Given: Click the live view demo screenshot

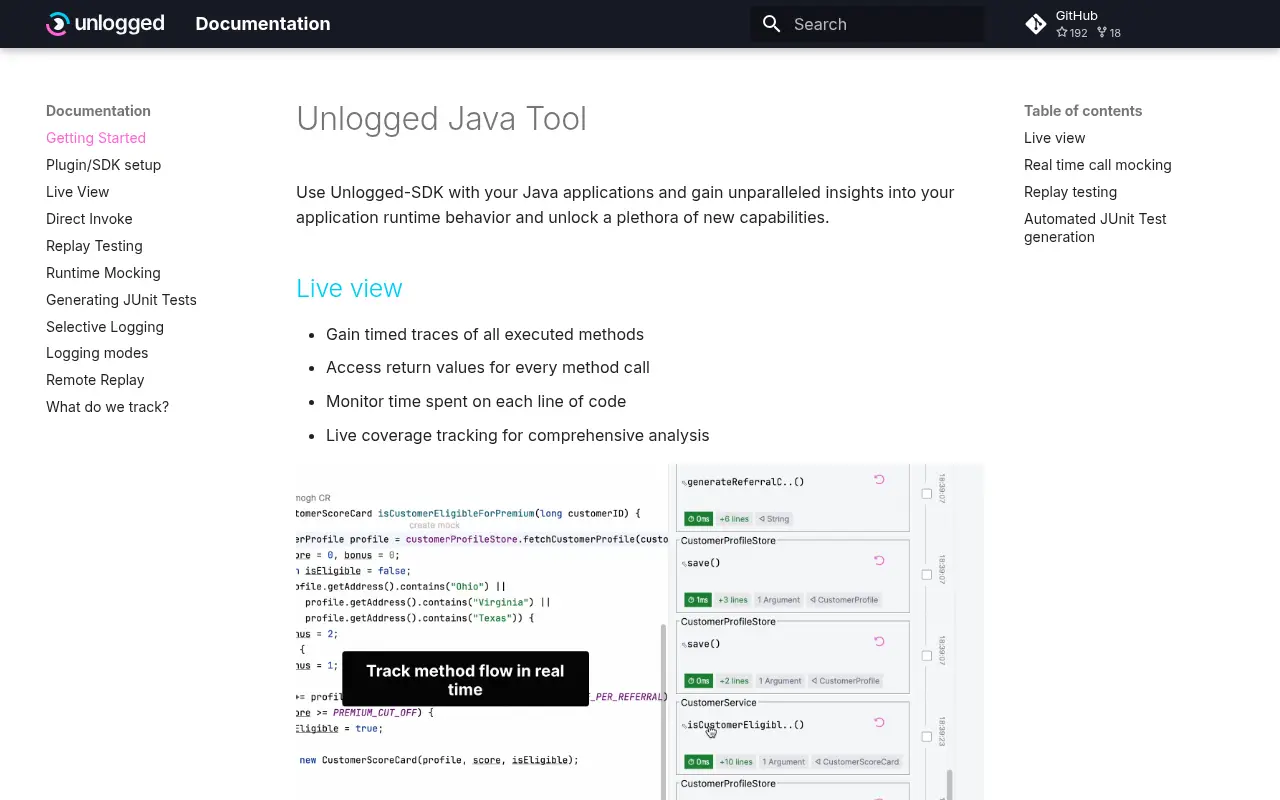Looking at the screenshot, I should point(640,632).
